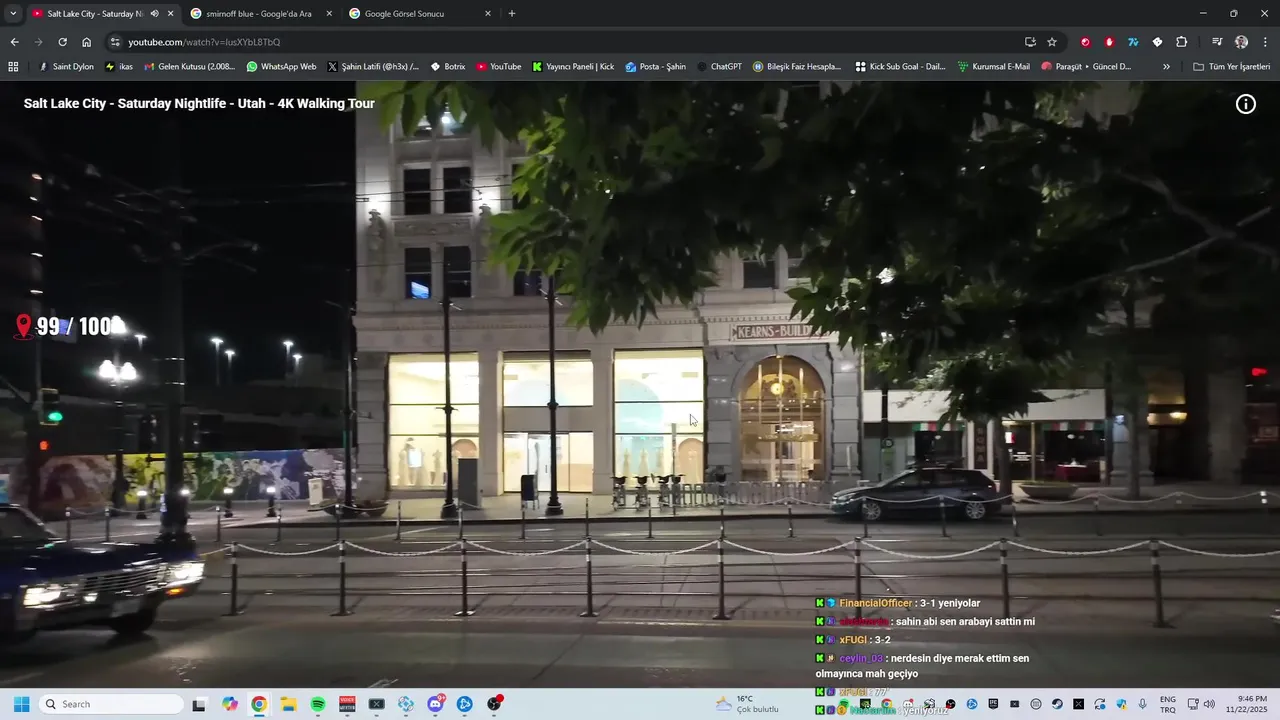Go to the browser Home page
Screen dimensions: 1280x720
(86, 42)
